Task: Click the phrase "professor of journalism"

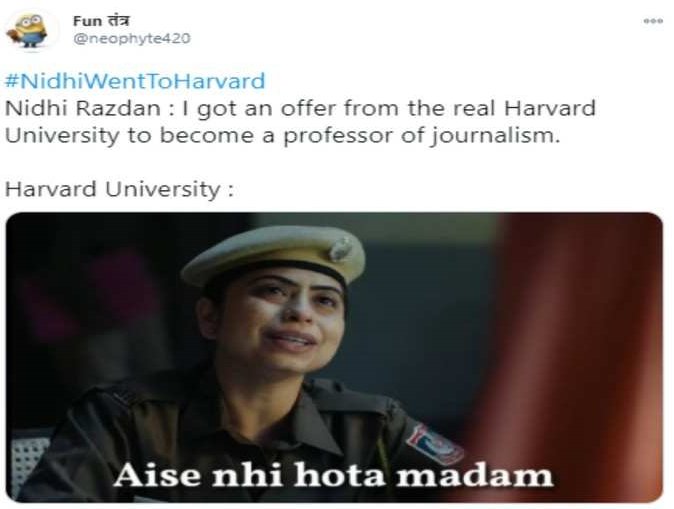Action: click(421, 136)
